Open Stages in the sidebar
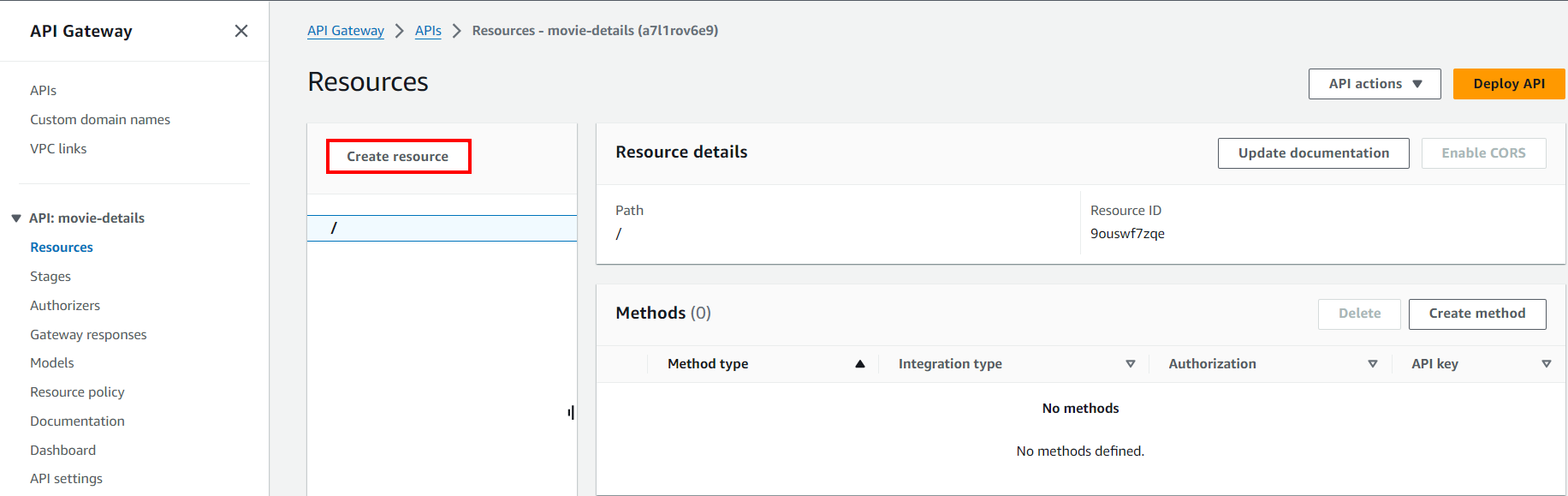The width and height of the screenshot is (1568, 496). (50, 277)
